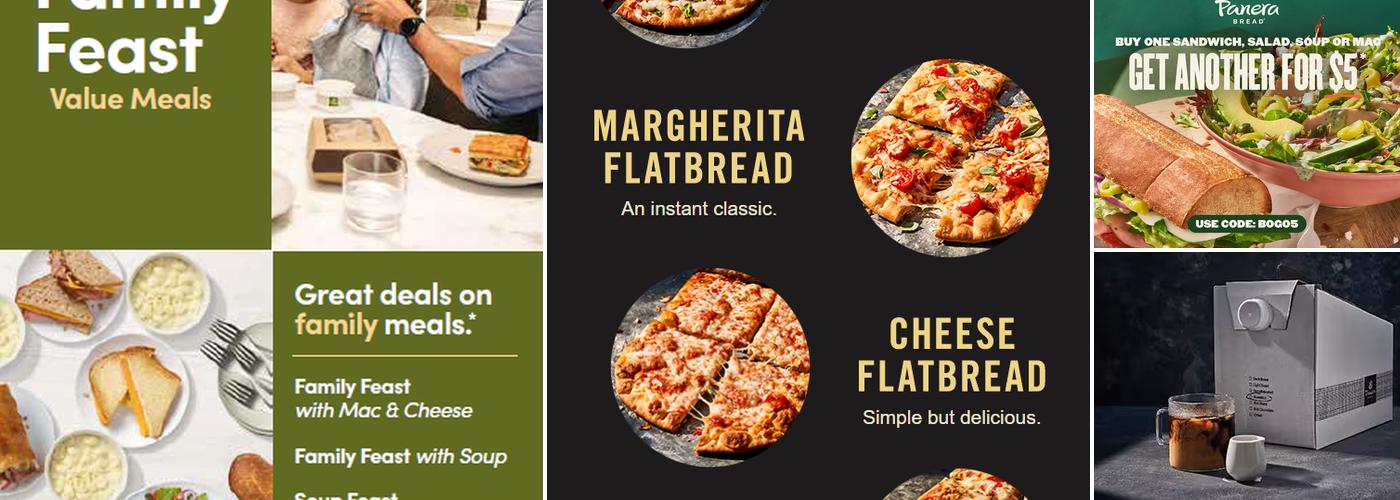
Task: Open the sandwiches and soup bowls photo
Action: (x=135, y=376)
